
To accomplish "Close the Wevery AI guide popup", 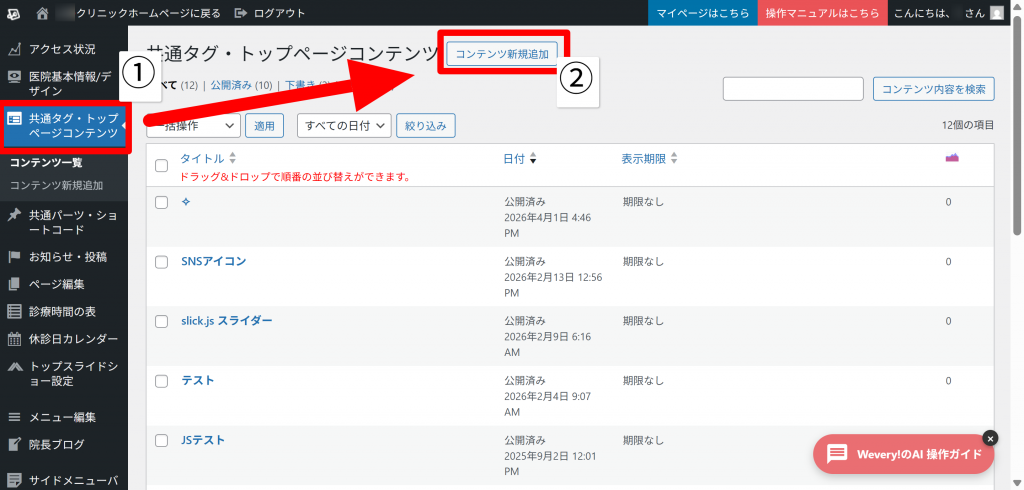I will click(x=990, y=438).
